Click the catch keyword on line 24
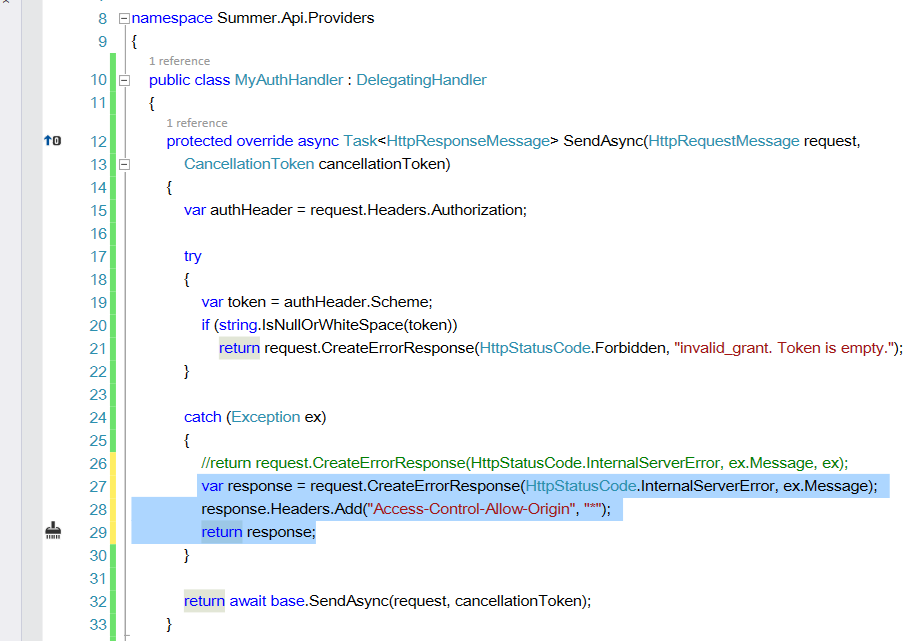Screen dimensions: 919x641 point(203,417)
